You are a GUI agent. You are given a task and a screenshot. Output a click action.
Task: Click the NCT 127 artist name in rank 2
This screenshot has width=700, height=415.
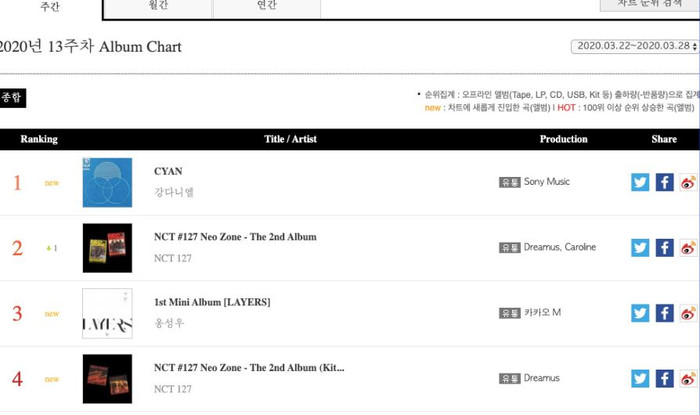click(x=173, y=258)
